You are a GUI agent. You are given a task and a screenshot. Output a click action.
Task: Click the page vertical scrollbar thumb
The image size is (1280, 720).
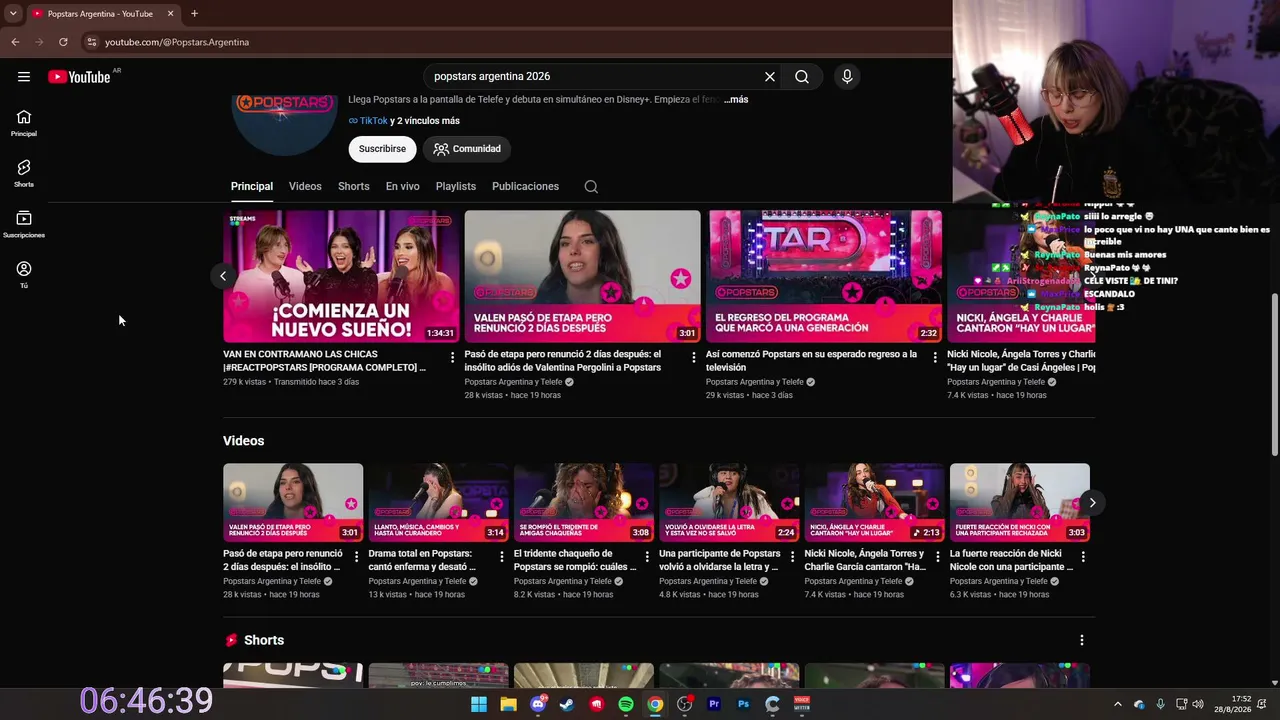[x=1274, y=374]
